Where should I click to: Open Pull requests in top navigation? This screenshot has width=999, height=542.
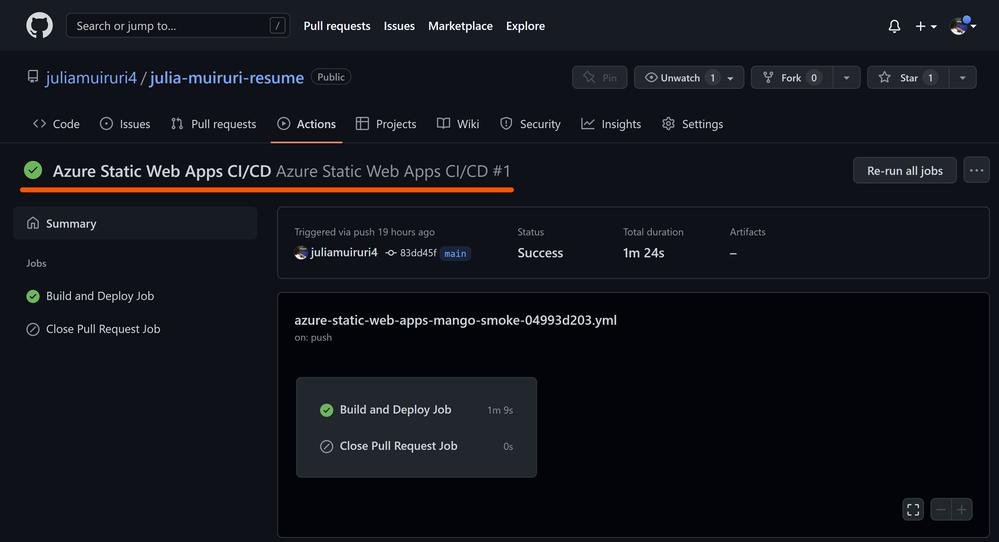click(336, 26)
